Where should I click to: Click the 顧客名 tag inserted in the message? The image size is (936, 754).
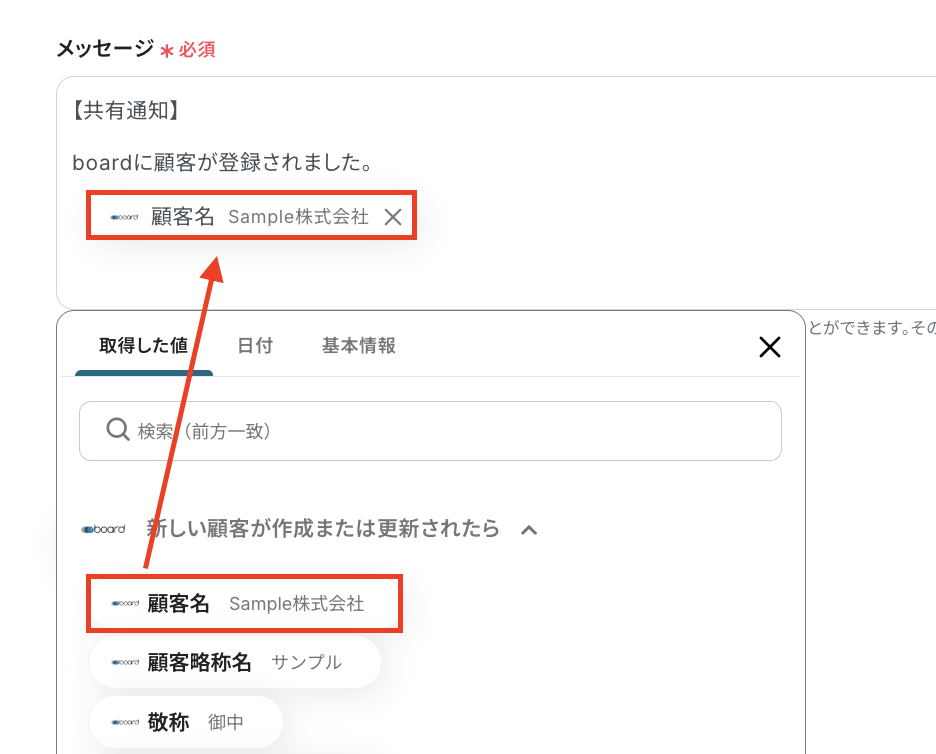(251, 216)
